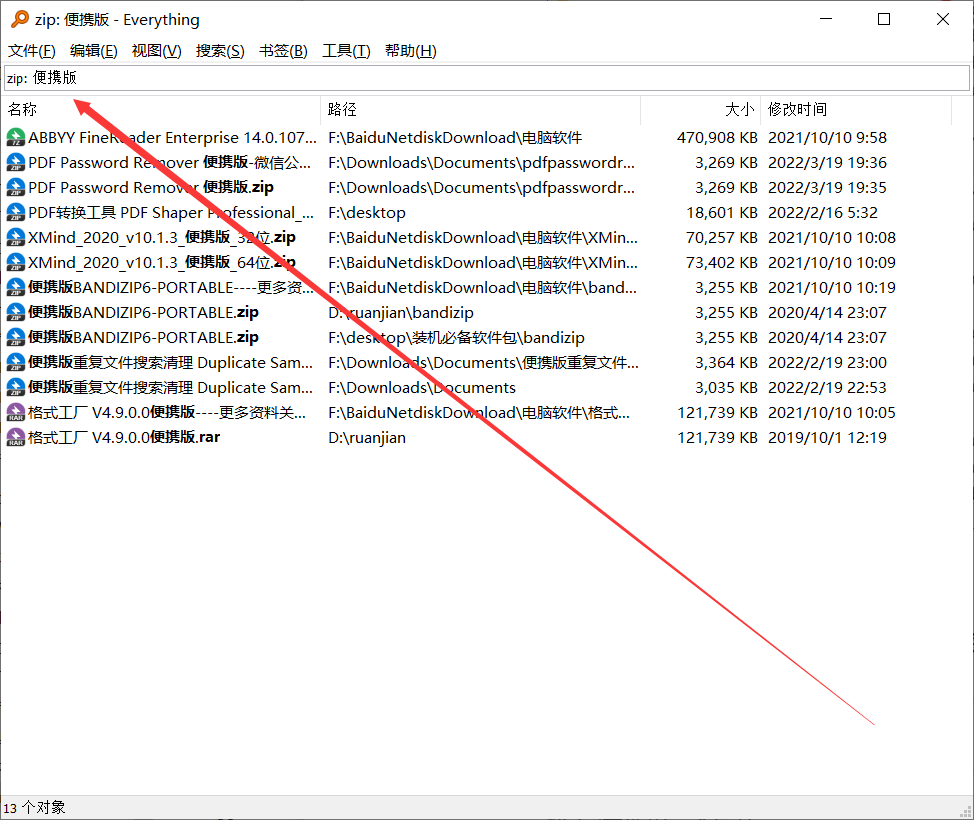Open the 书签(B) menu
974x820 pixels.
click(283, 51)
